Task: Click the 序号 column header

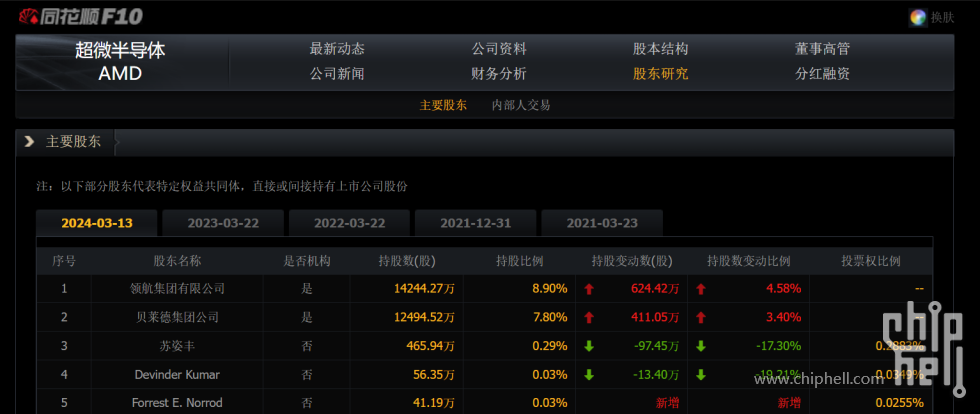Action: (x=64, y=261)
